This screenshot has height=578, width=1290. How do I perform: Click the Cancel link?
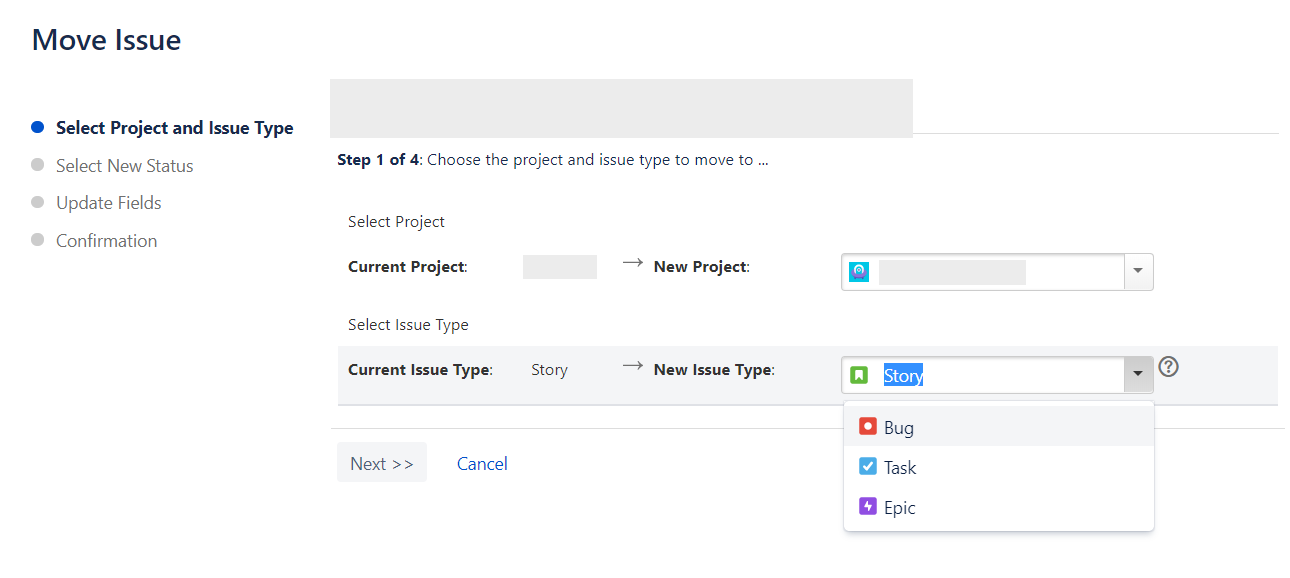pos(482,463)
